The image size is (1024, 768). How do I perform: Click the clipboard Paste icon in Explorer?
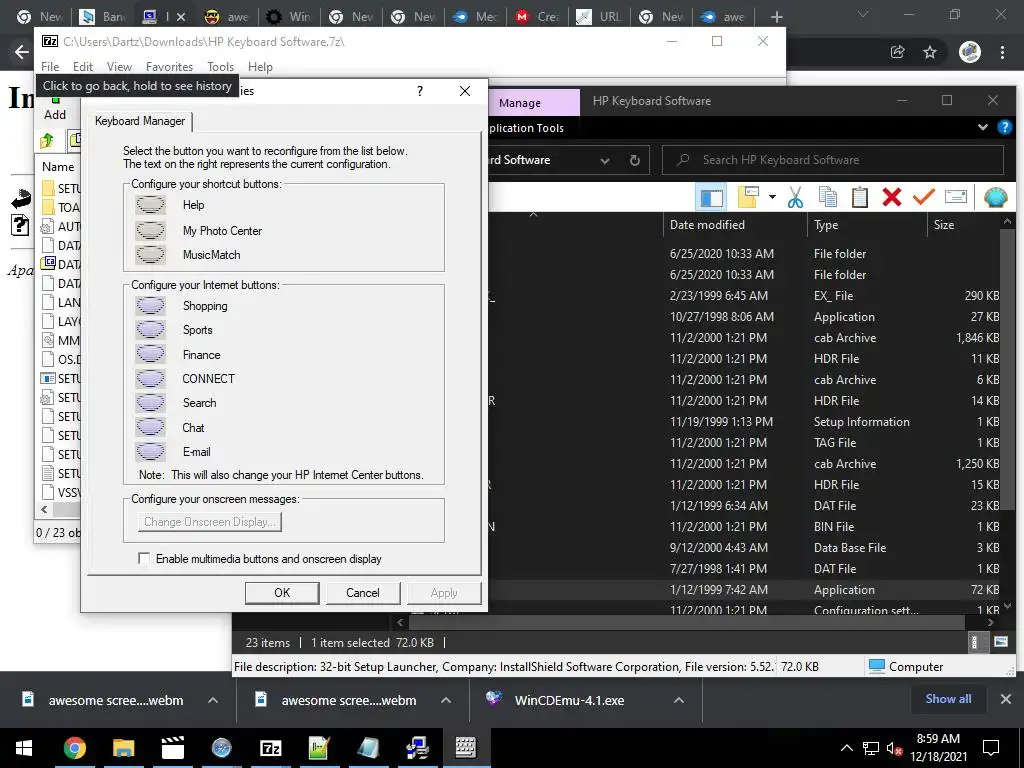point(859,197)
